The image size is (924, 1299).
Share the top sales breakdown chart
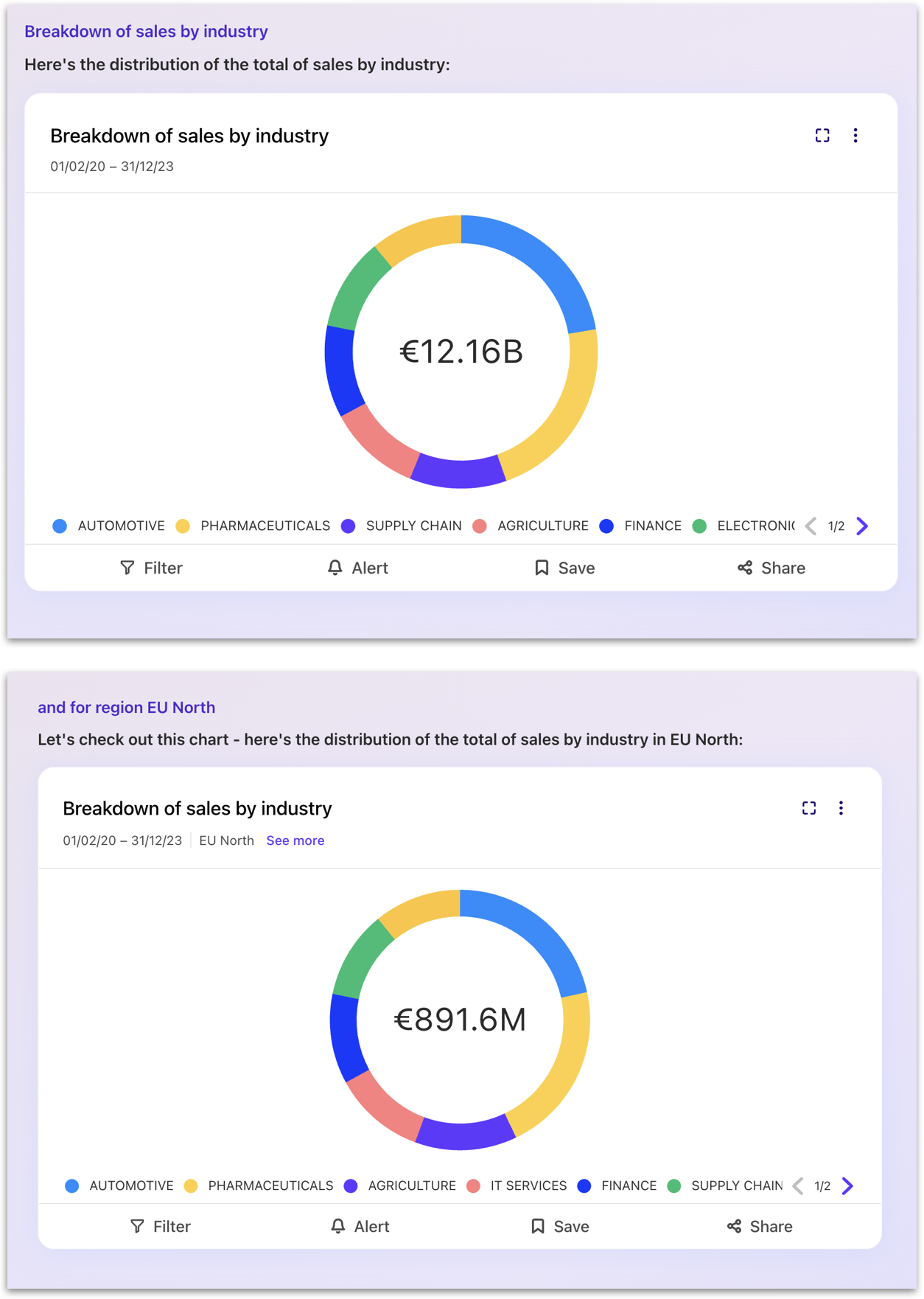pos(771,568)
